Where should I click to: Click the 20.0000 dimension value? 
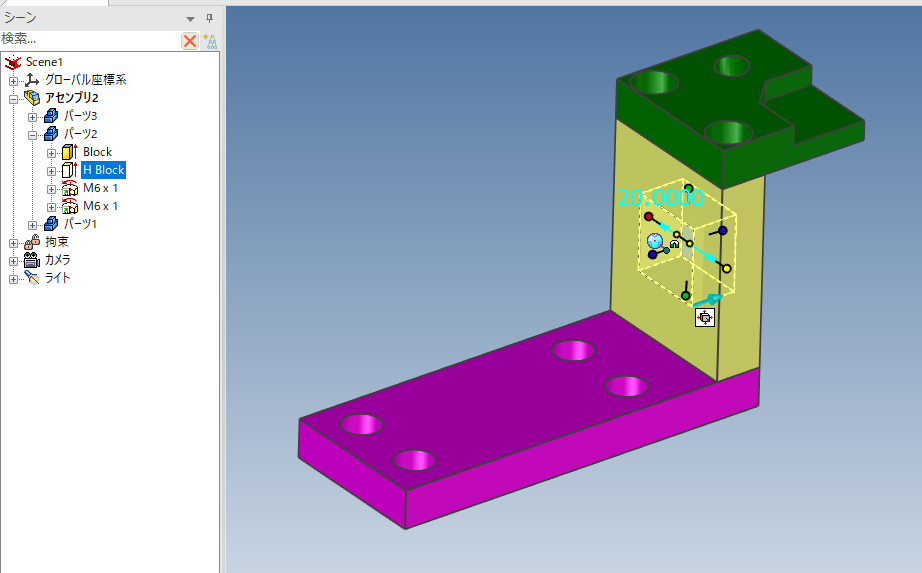point(660,198)
